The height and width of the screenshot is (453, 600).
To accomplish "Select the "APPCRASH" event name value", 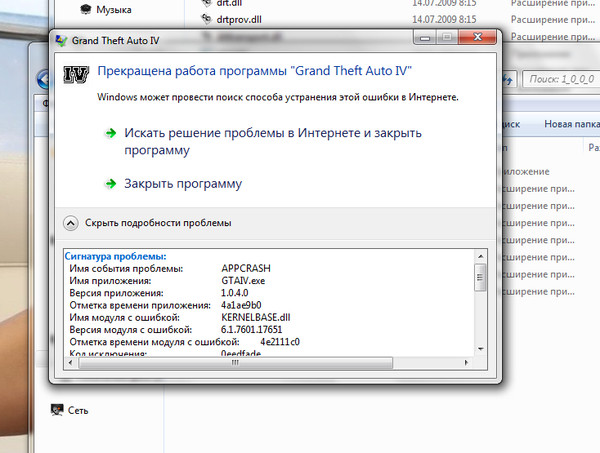I will [246, 268].
